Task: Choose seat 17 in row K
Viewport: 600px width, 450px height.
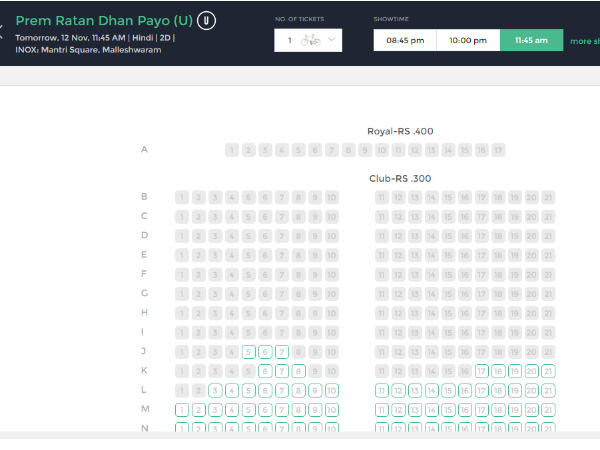Action: pyautogui.click(x=481, y=371)
